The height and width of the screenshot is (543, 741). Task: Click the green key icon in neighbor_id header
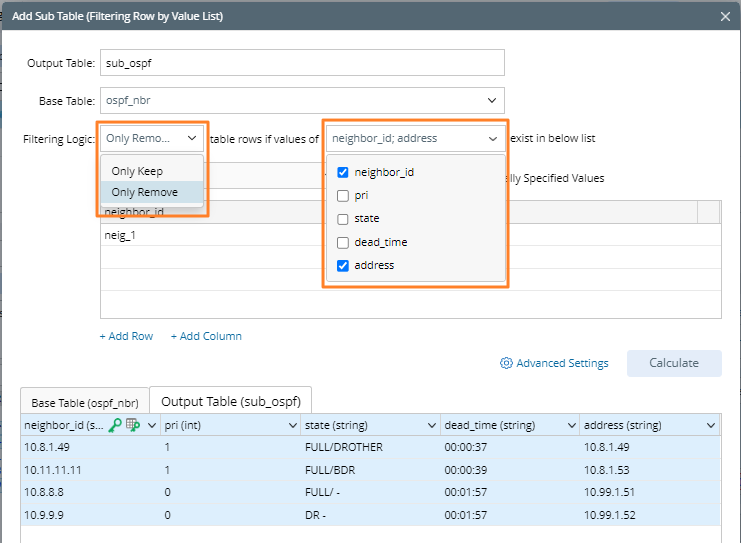coord(115,425)
